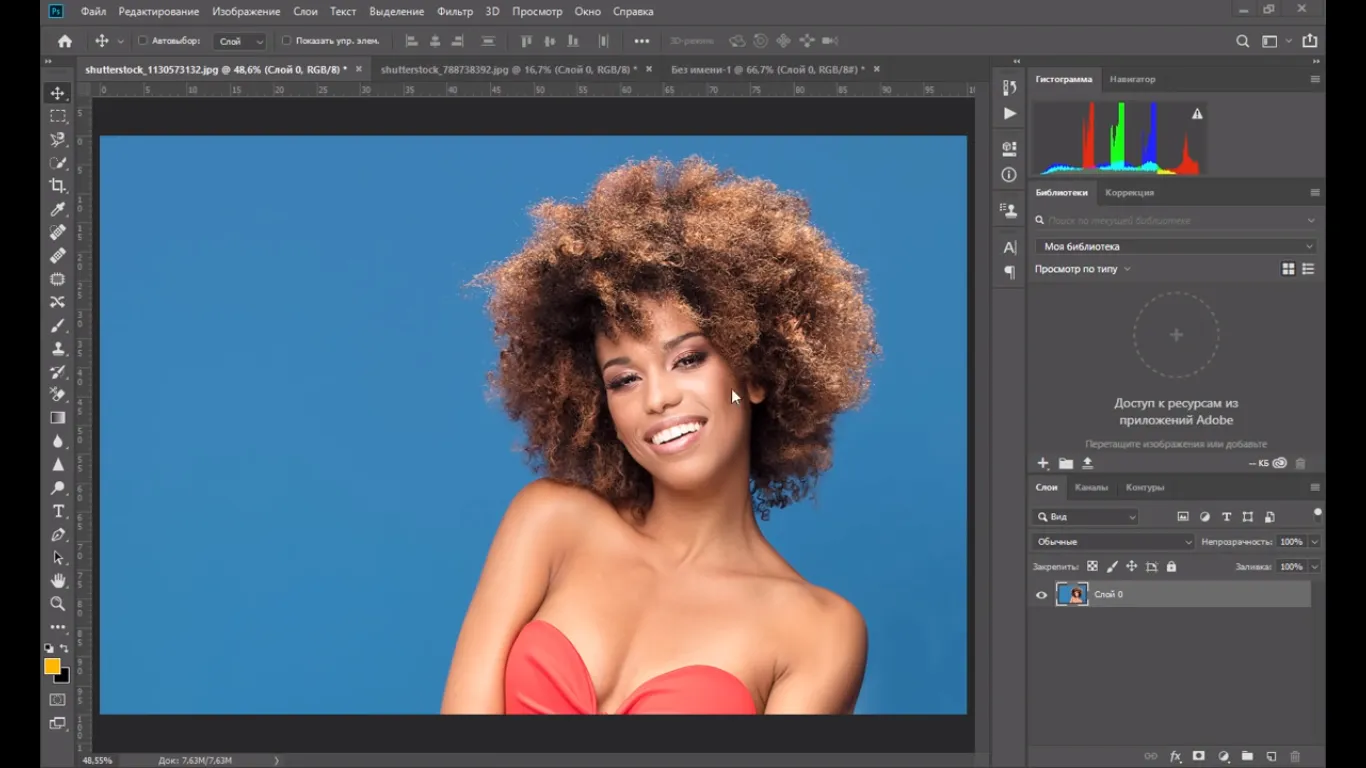
Task: Open the Layers panel menu
Action: coord(1315,487)
